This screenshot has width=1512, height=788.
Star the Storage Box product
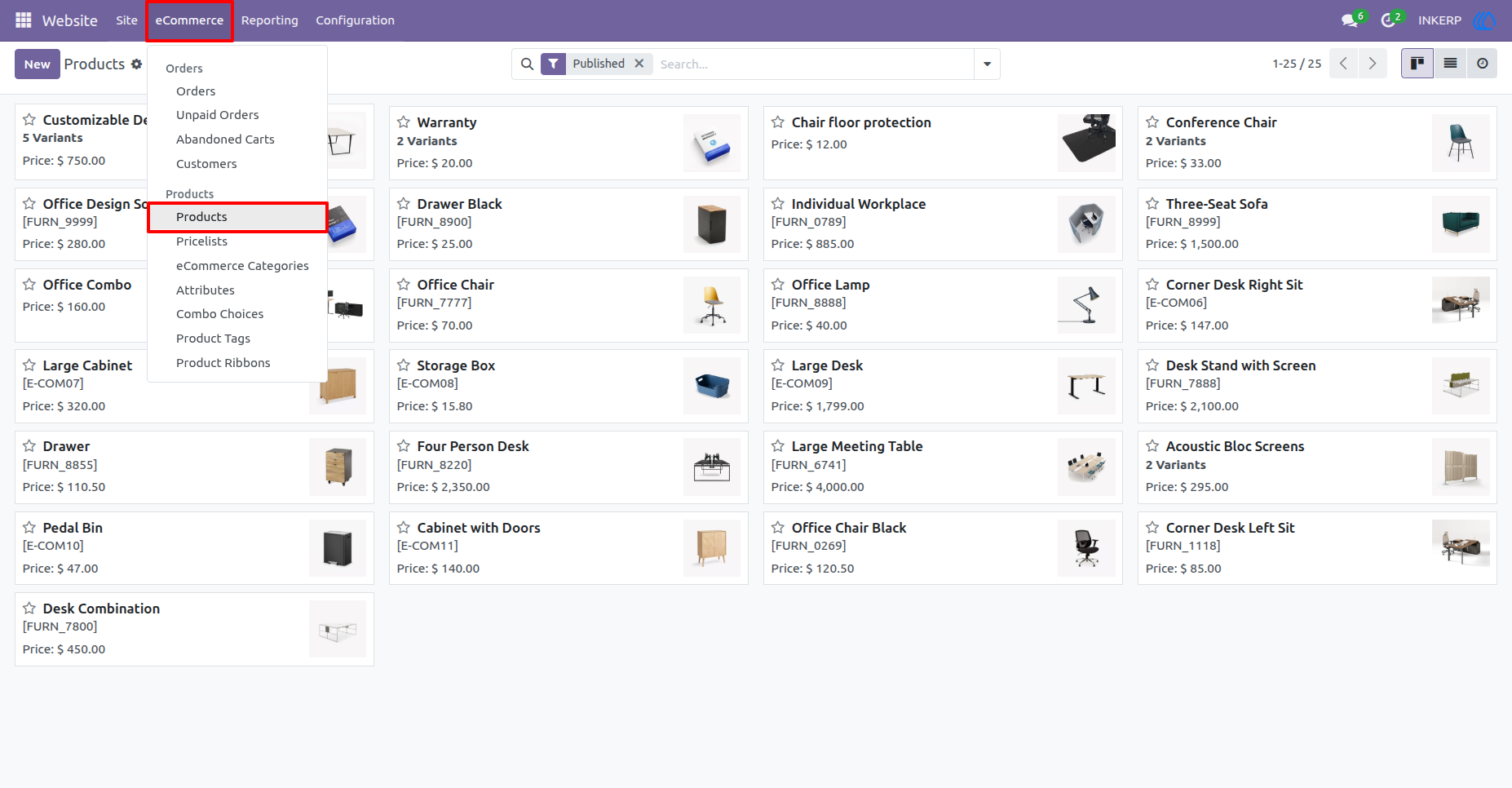click(x=404, y=365)
